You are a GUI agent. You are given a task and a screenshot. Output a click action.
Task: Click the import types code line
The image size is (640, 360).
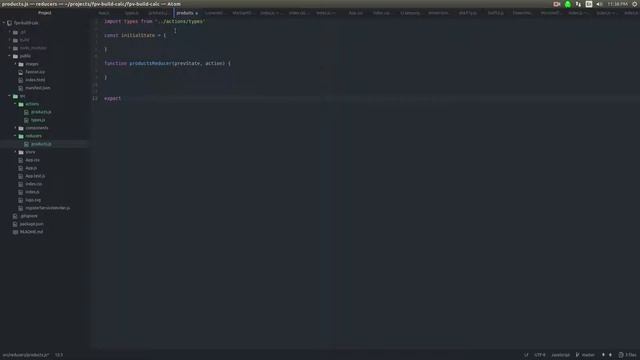pyautogui.click(x=154, y=21)
